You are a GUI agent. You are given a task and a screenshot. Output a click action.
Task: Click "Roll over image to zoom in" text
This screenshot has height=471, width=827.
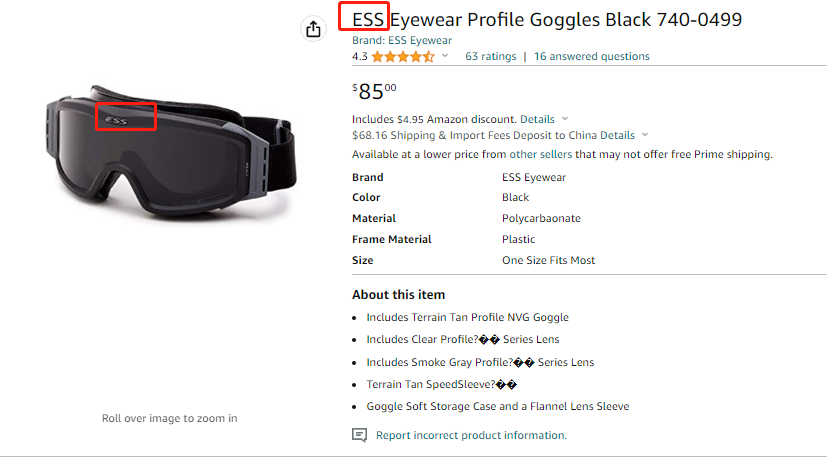(x=170, y=418)
